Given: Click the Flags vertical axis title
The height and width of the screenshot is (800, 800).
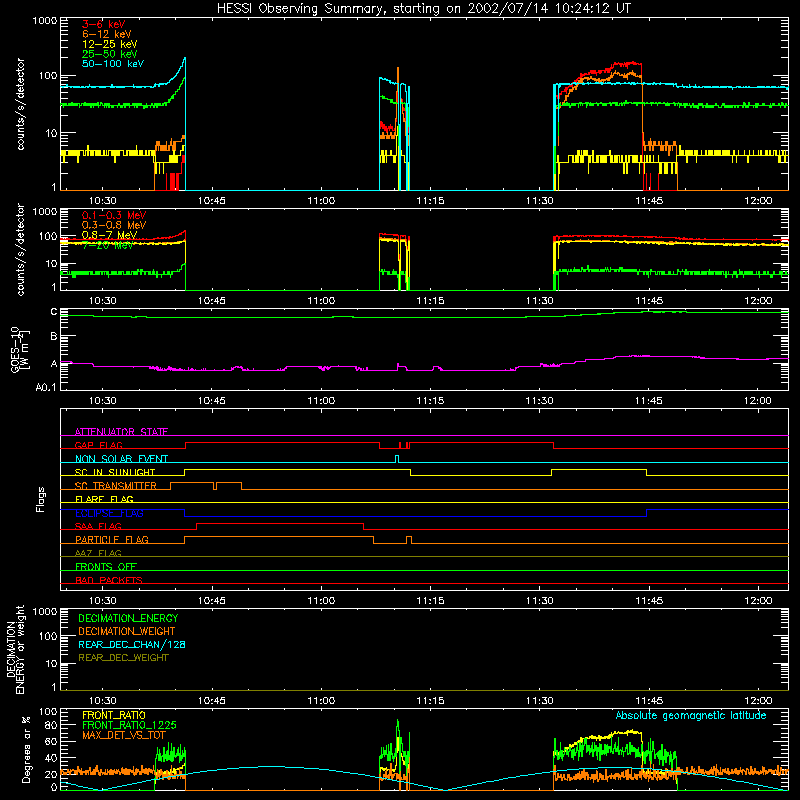Looking at the screenshot, I should coord(41,499).
